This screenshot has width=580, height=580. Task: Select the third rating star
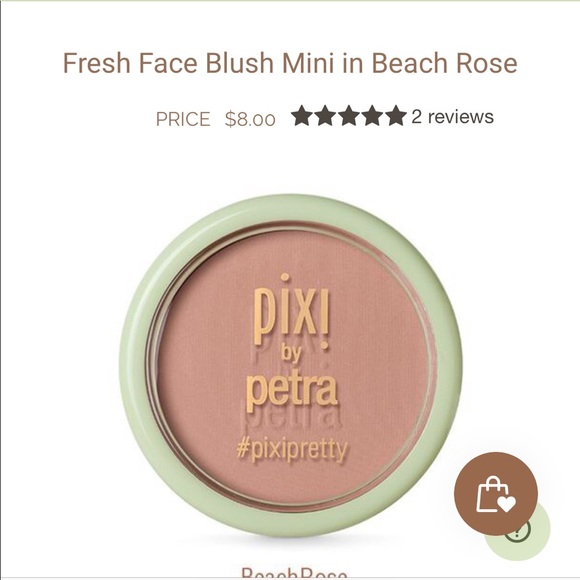coord(349,115)
